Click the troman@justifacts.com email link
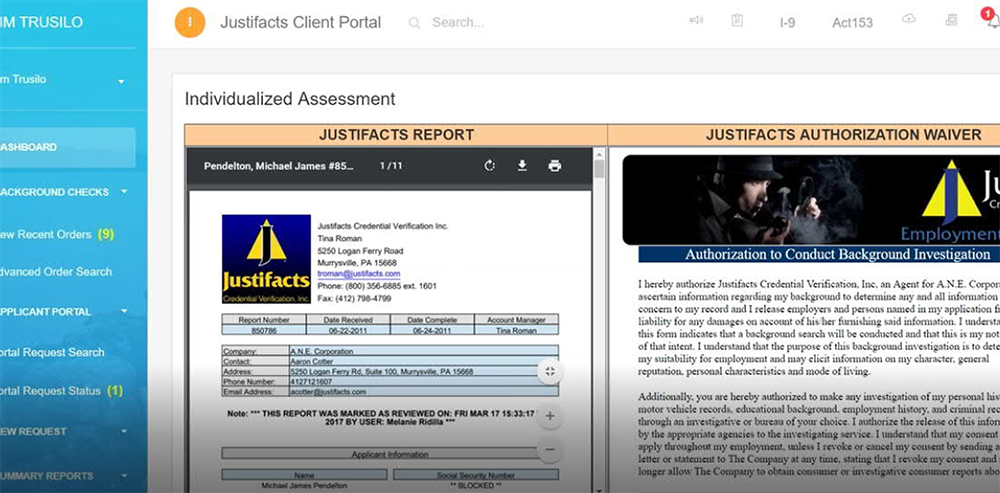This screenshot has width=1000, height=493. 358,274
